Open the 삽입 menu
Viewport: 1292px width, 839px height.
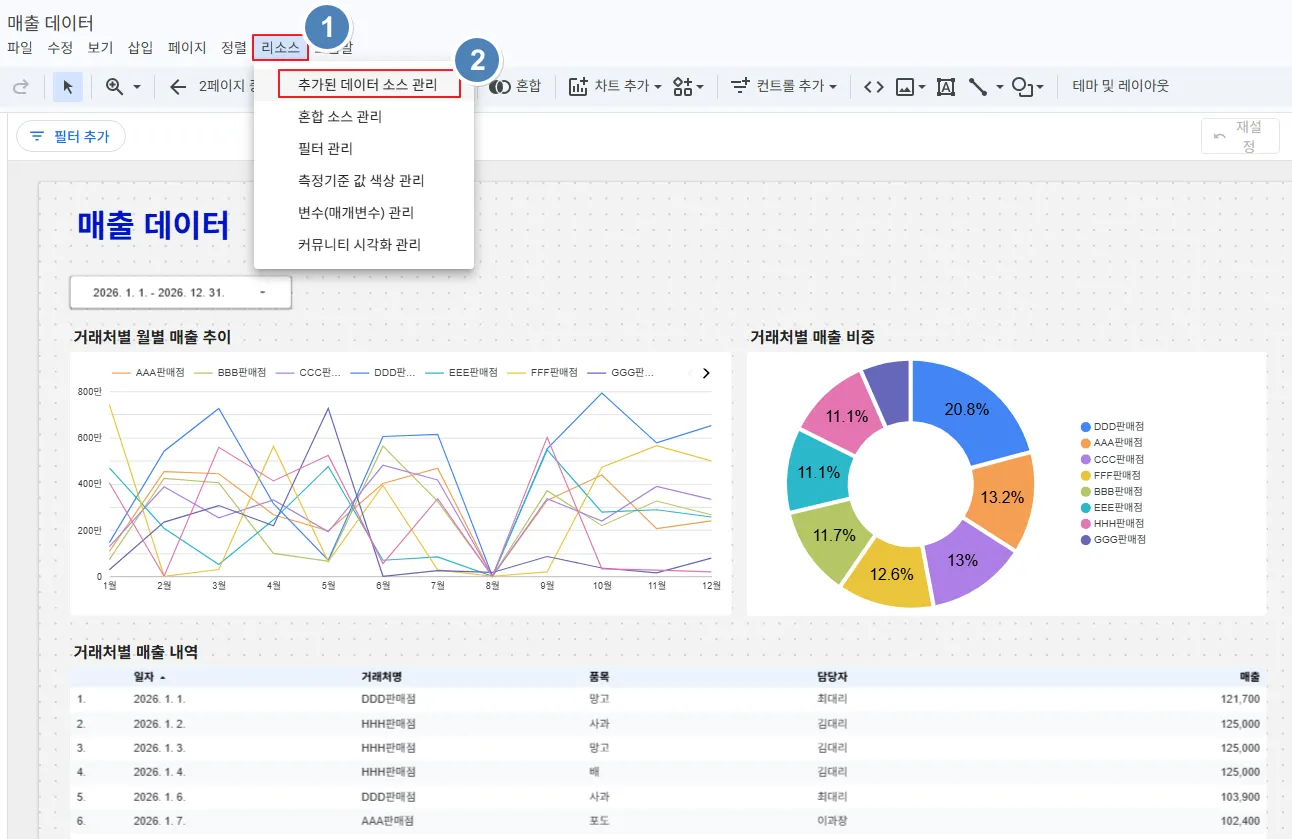click(141, 47)
